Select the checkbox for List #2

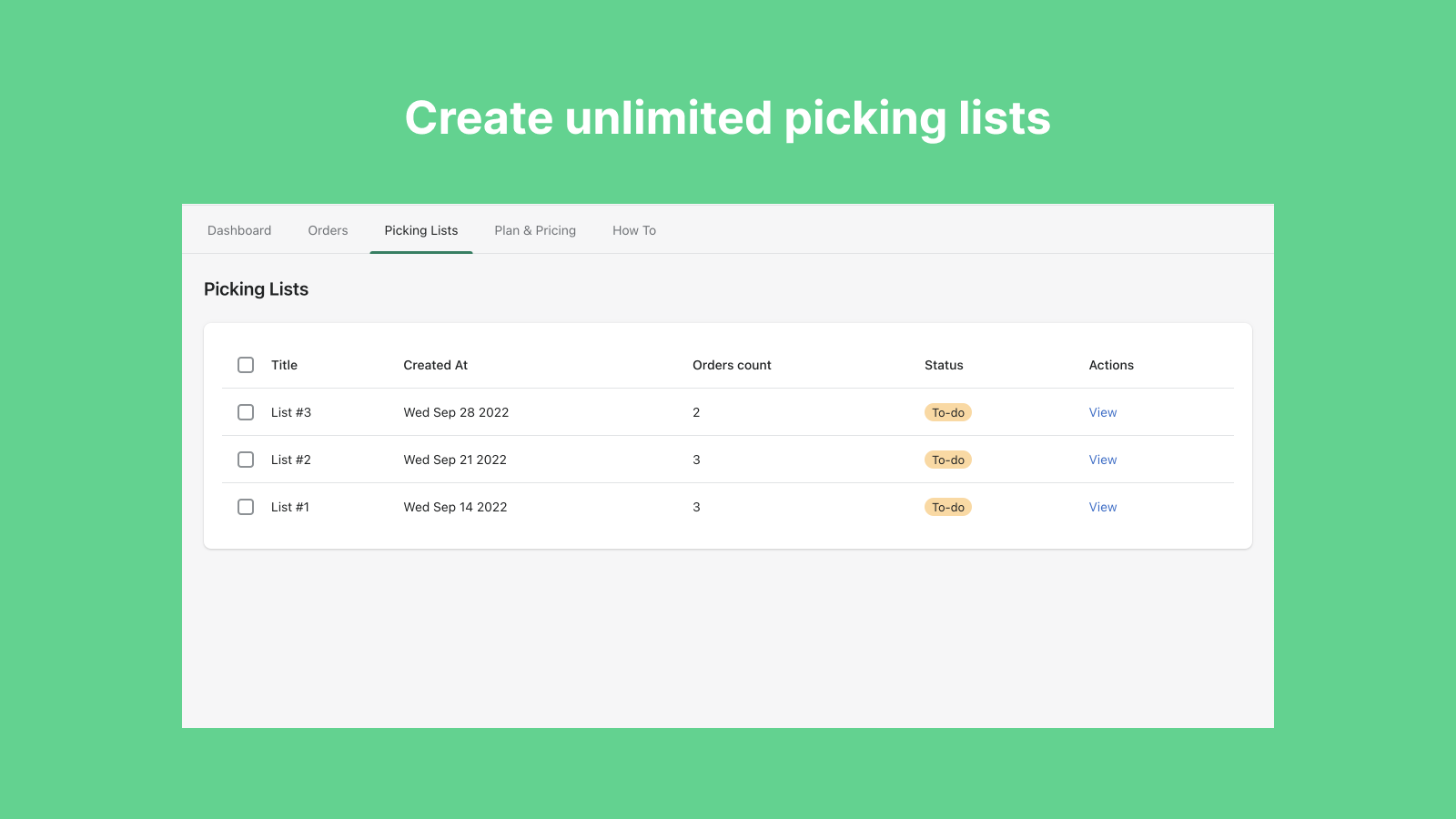245,460
